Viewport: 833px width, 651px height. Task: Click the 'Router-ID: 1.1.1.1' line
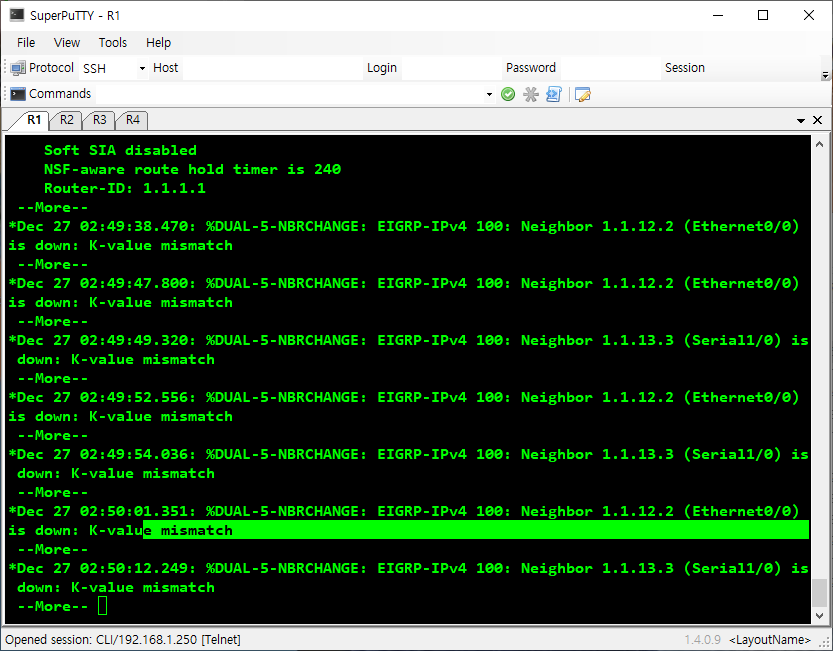125,188
